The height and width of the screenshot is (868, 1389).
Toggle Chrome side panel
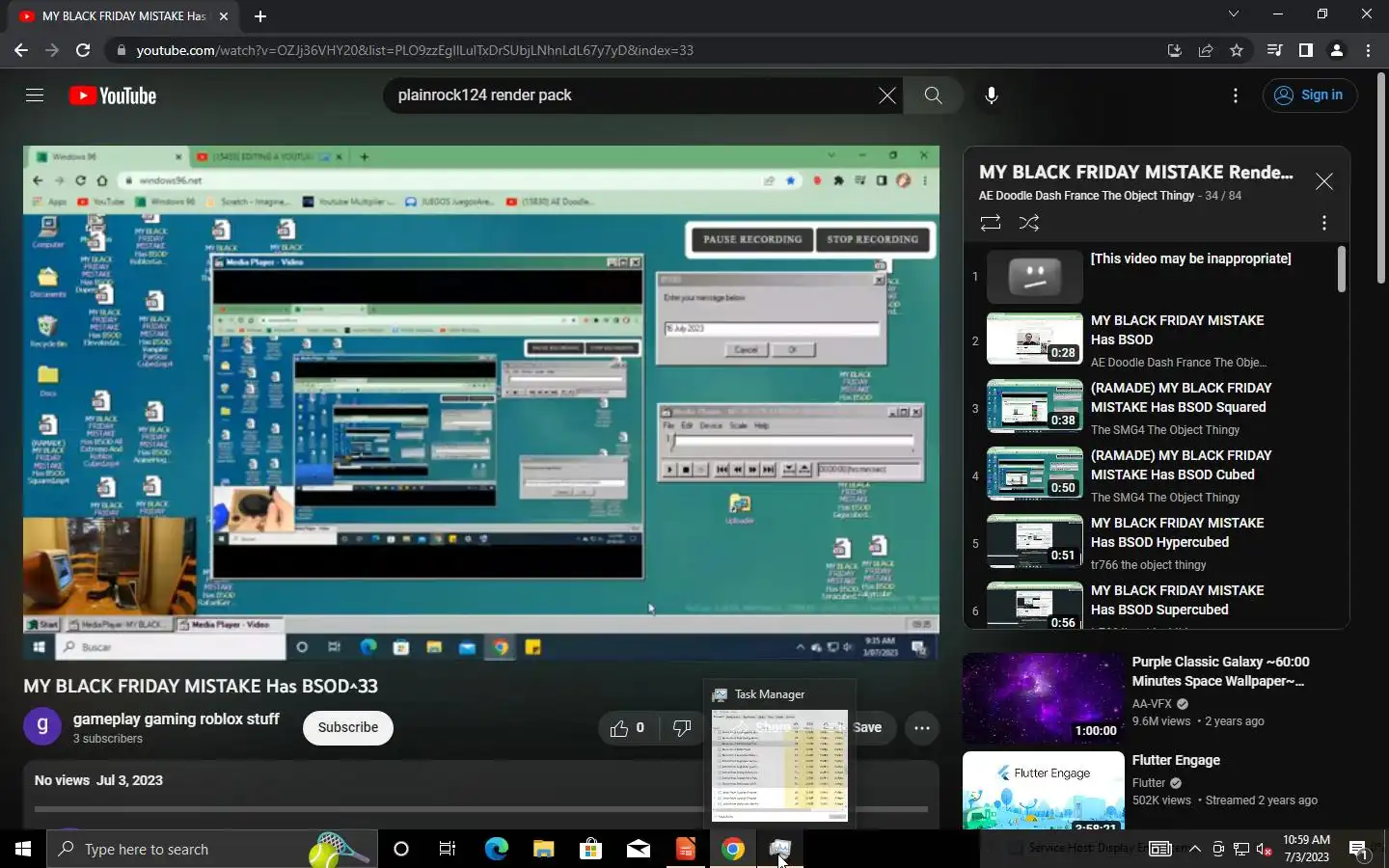pyautogui.click(x=1305, y=50)
